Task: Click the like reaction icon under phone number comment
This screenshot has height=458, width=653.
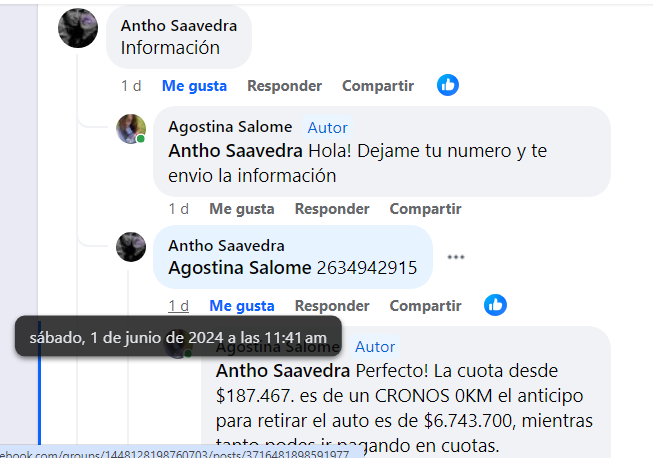Action: 495,305
